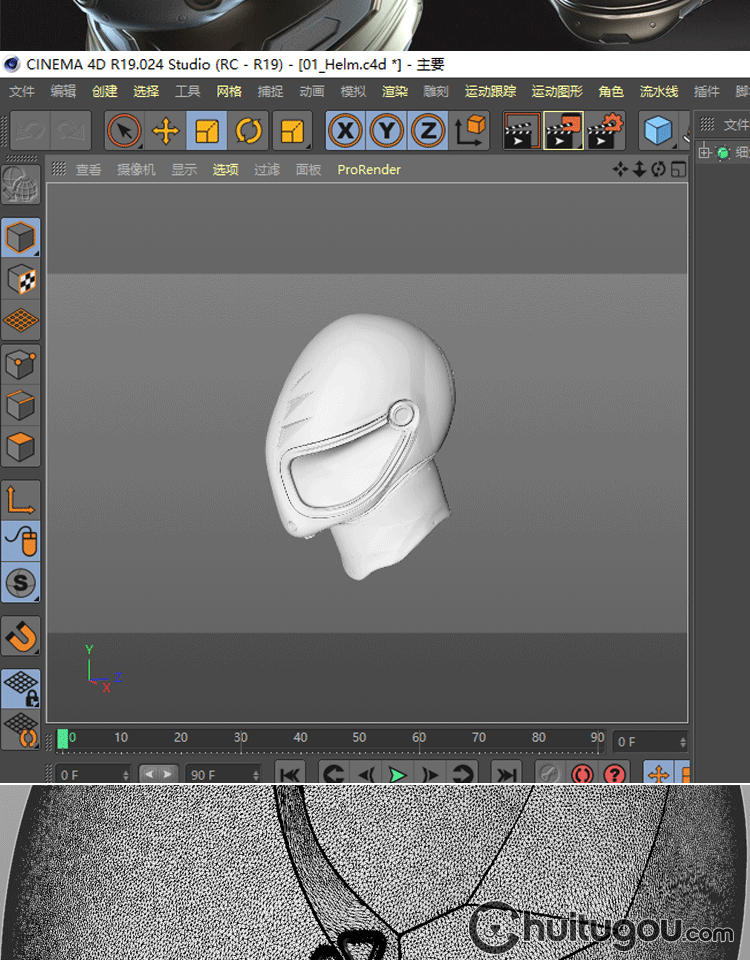
Task: Step to the next frame
Action: (x=430, y=773)
